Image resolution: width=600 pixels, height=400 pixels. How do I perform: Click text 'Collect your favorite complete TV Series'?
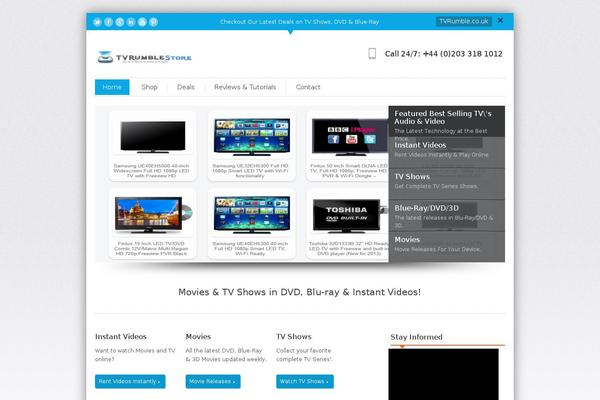pos(305,355)
